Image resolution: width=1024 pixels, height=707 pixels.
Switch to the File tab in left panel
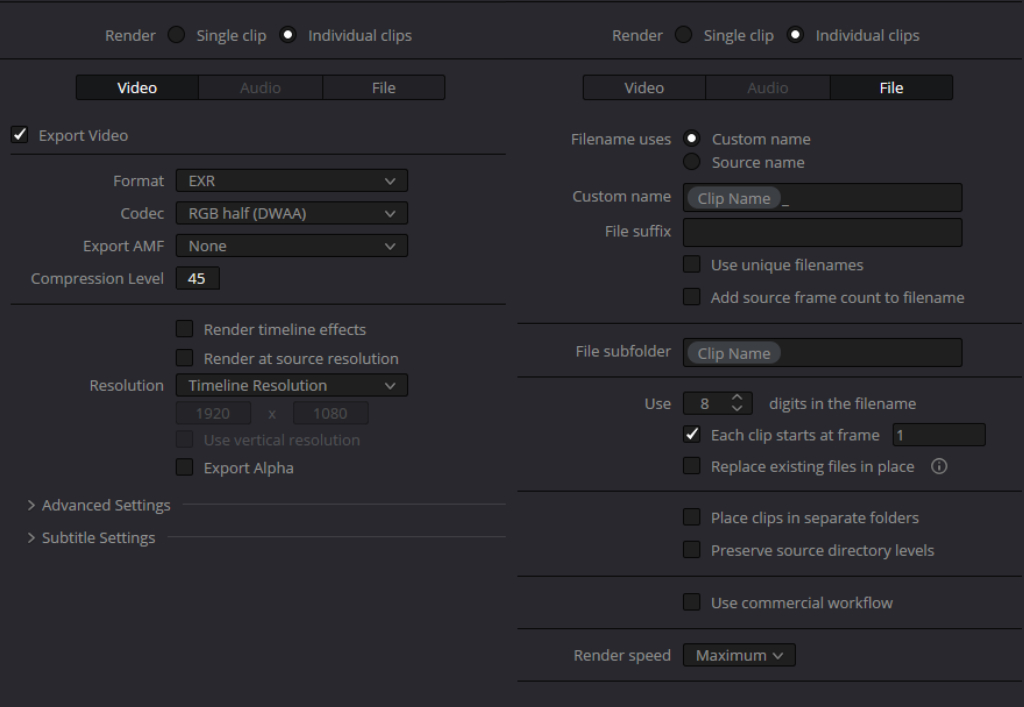coord(384,88)
